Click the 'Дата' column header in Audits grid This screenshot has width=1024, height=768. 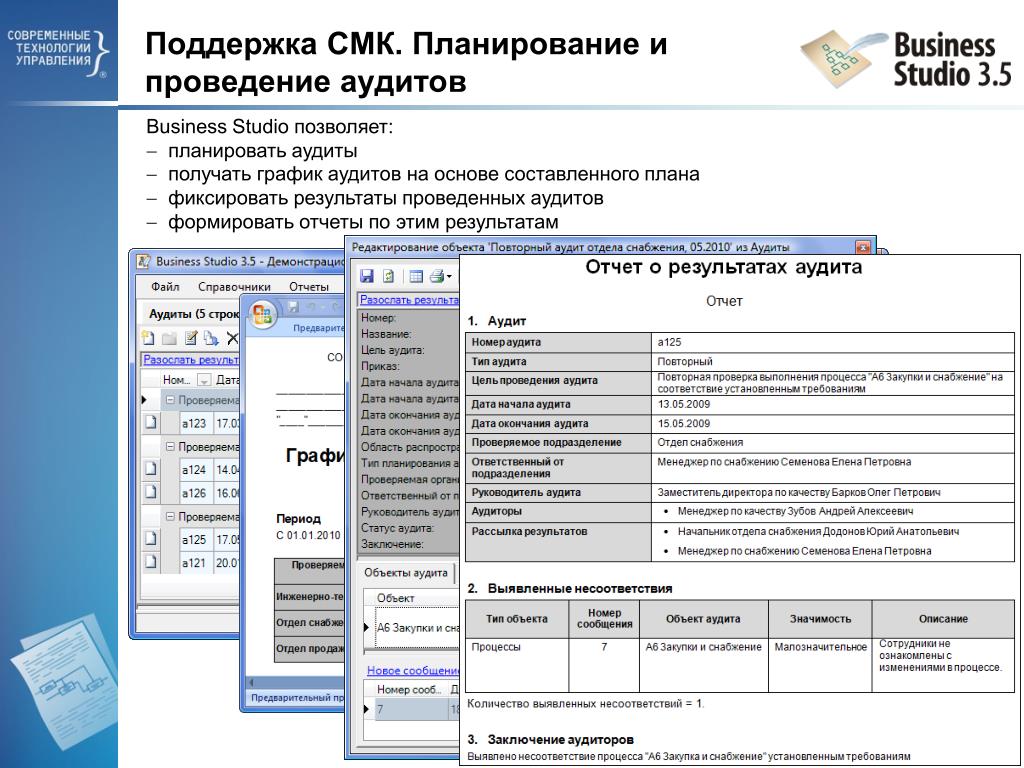tap(227, 379)
